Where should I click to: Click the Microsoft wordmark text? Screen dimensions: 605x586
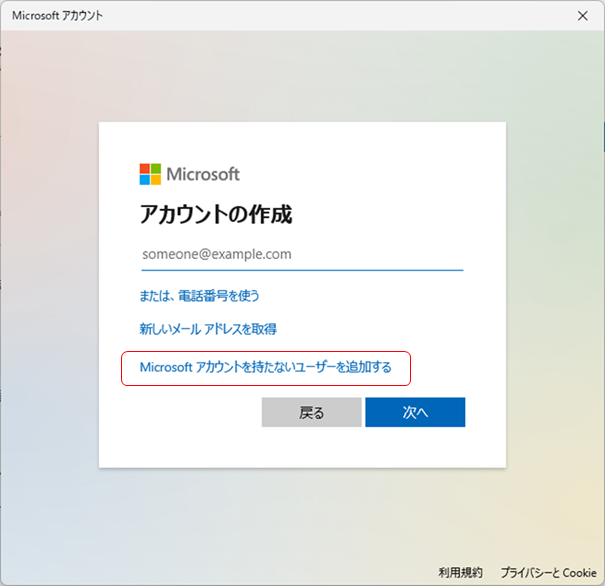coord(203,174)
